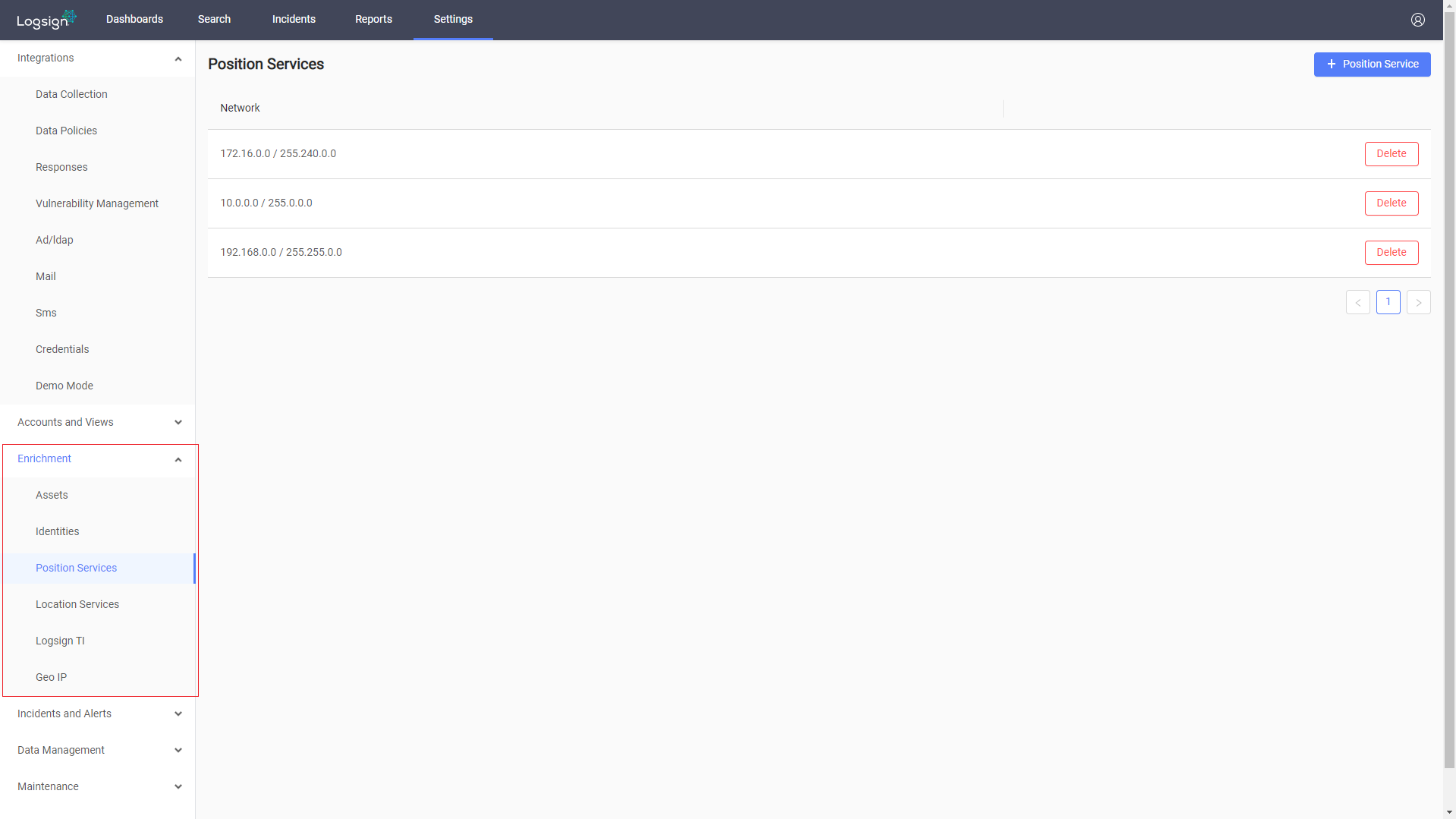
Task: Collapse the Integrations section chevron
Action: [x=178, y=58]
